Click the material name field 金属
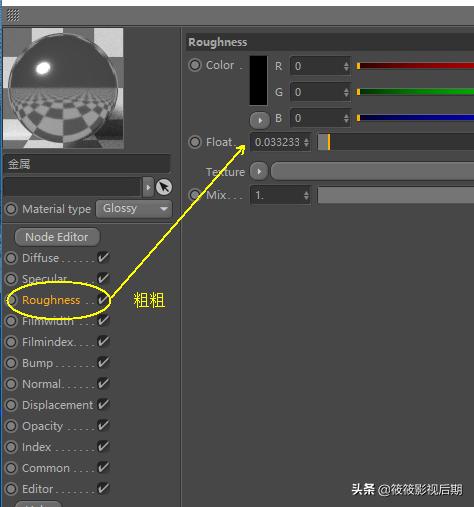474x507 pixels. [x=87, y=164]
